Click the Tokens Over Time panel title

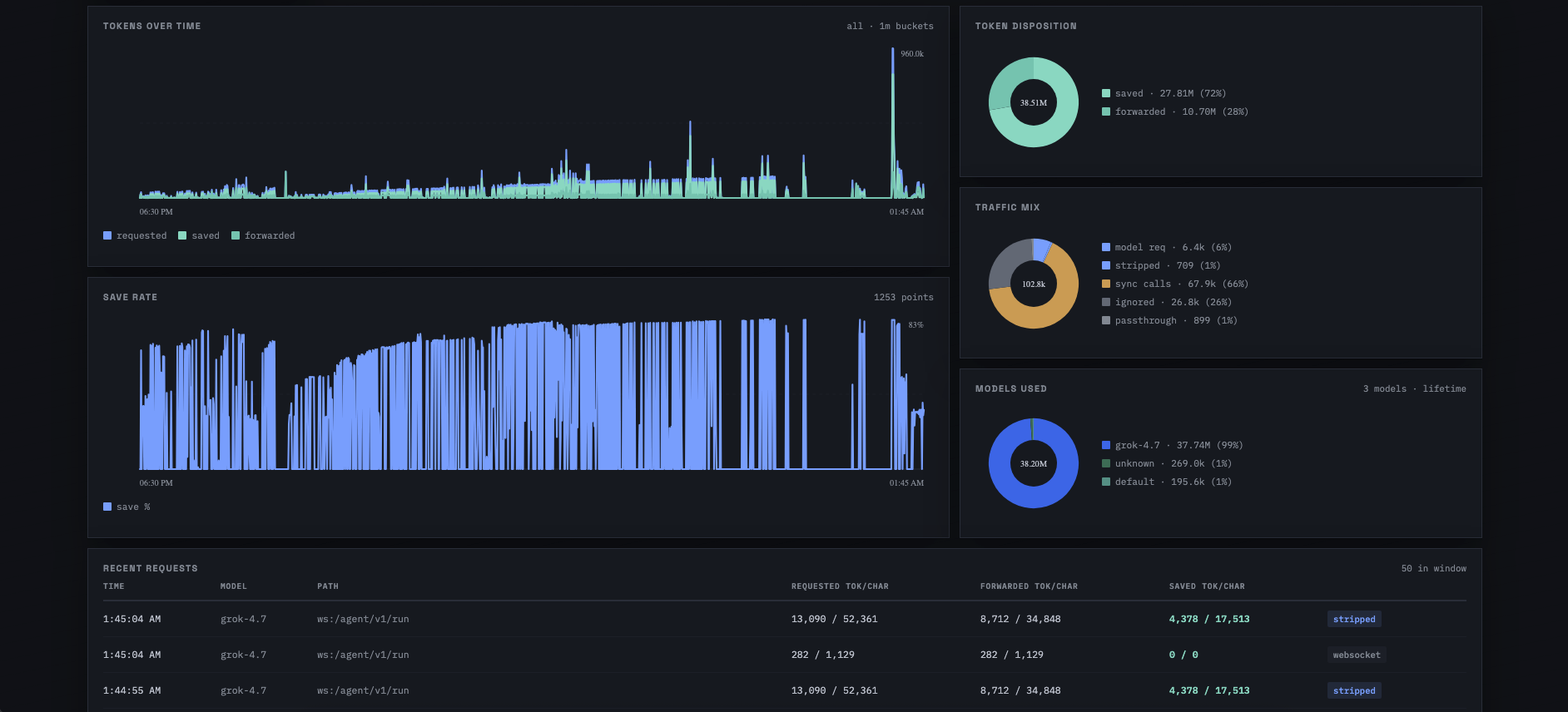[151, 26]
